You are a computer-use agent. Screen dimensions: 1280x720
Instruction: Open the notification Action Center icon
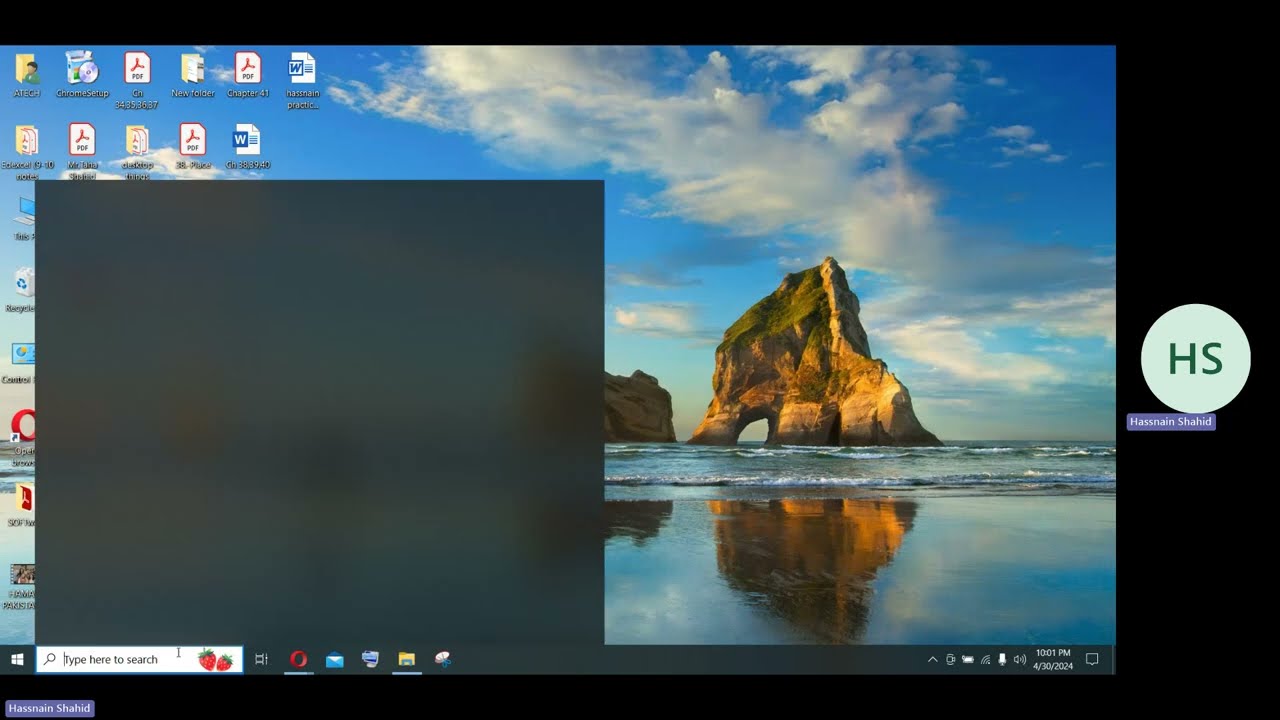tap(1092, 659)
